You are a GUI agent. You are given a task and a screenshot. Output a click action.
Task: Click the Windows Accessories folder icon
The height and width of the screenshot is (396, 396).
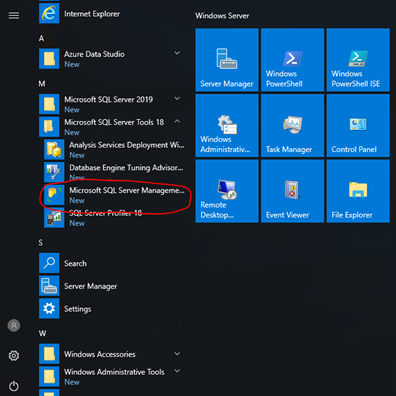click(49, 354)
